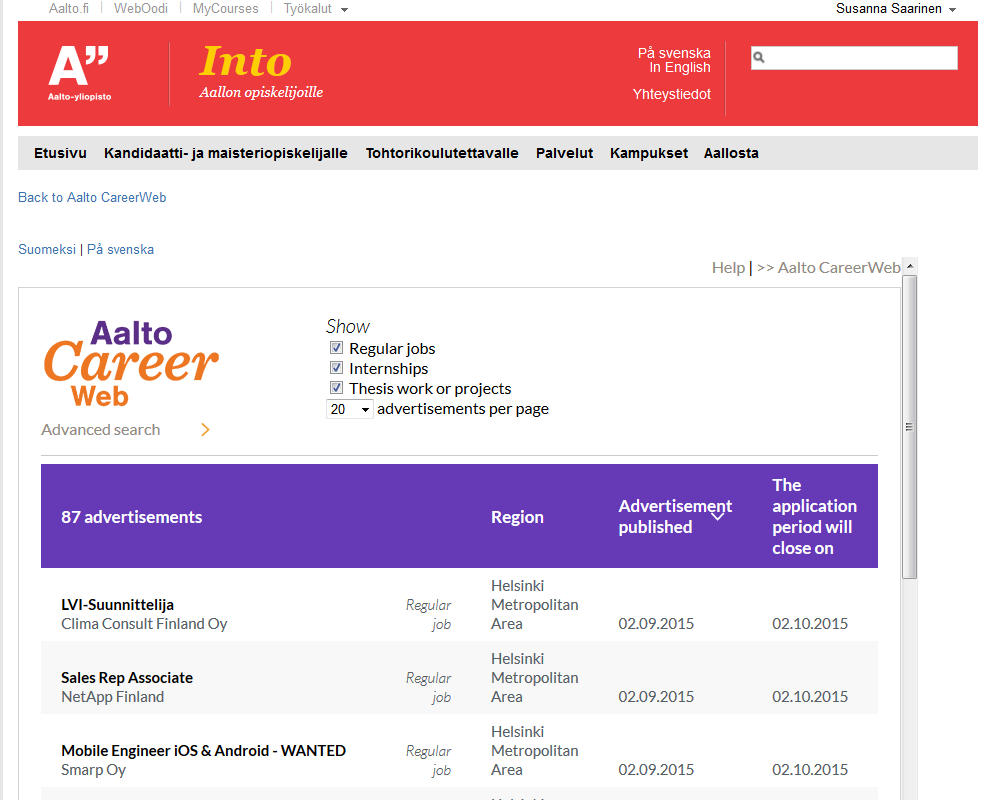Click the Aalto.fi link
The image size is (990, 800).
tap(69, 9)
